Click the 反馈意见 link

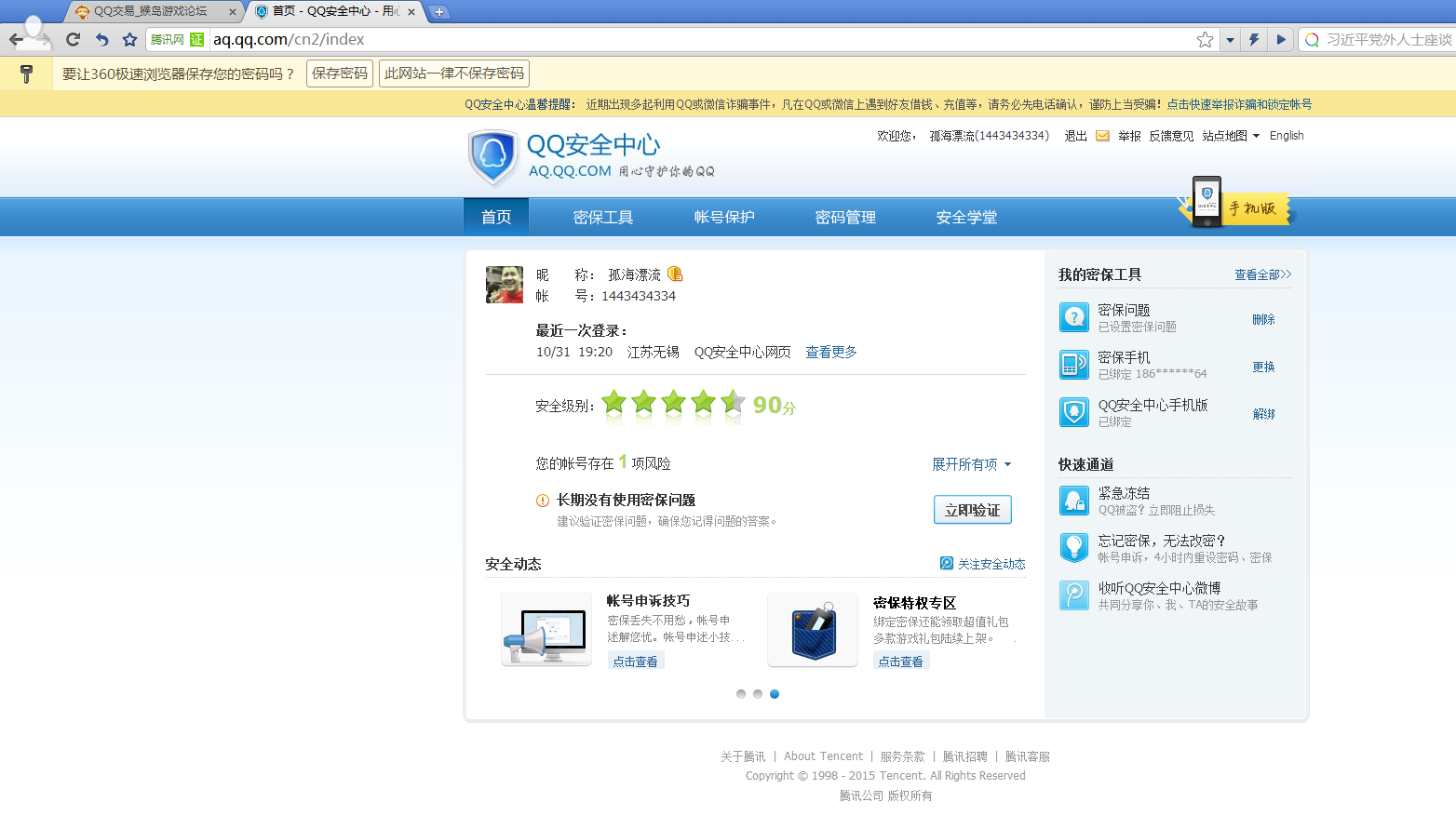[1171, 136]
